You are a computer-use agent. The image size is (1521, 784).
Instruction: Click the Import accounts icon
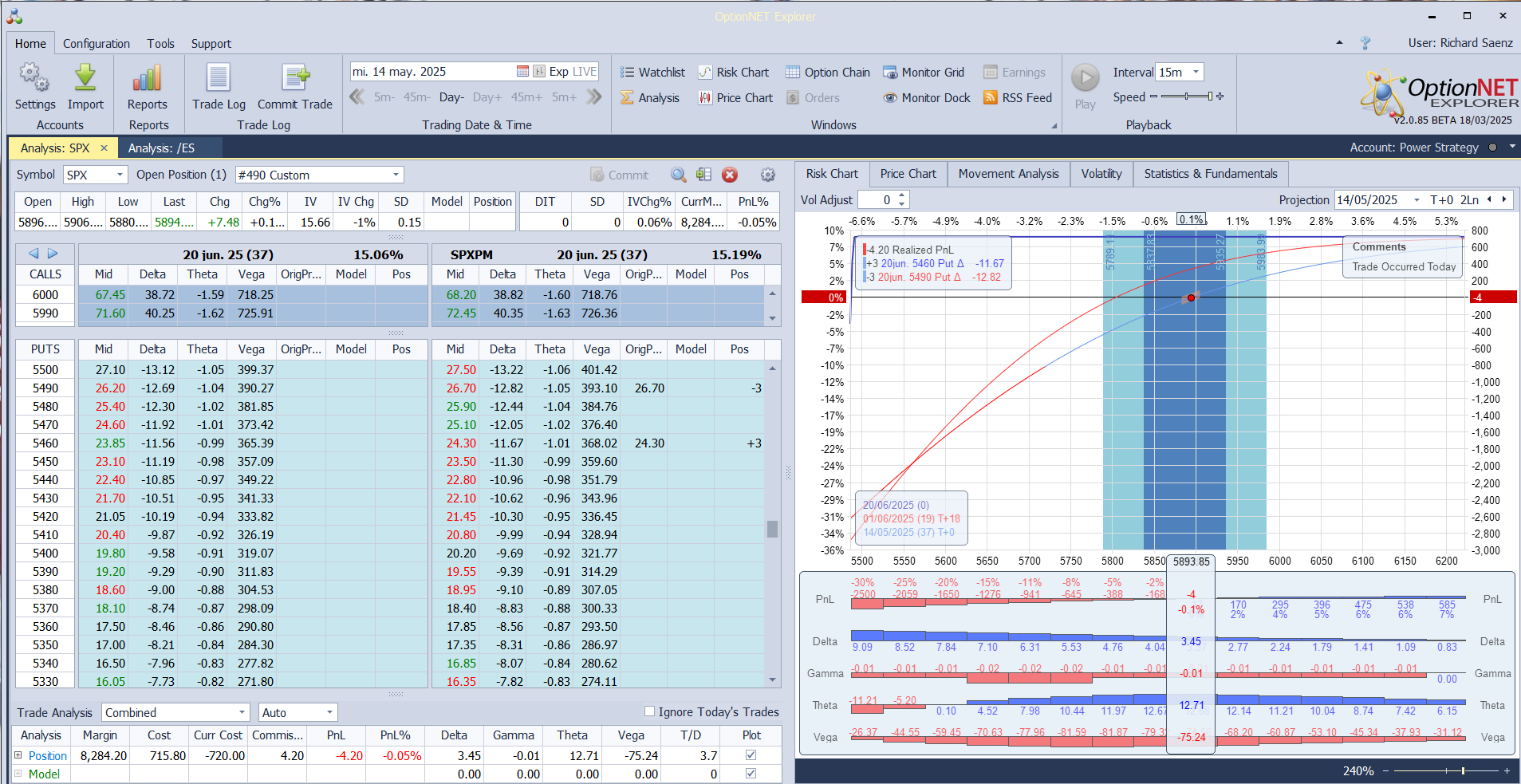click(x=85, y=88)
